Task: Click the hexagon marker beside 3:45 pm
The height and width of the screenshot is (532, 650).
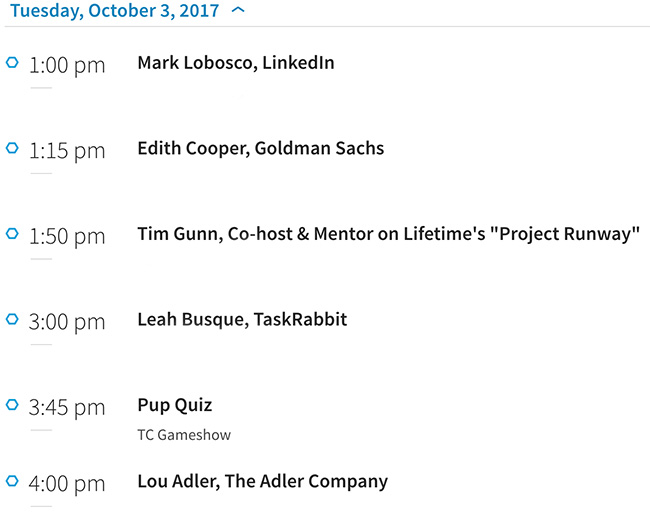Action: point(12,404)
